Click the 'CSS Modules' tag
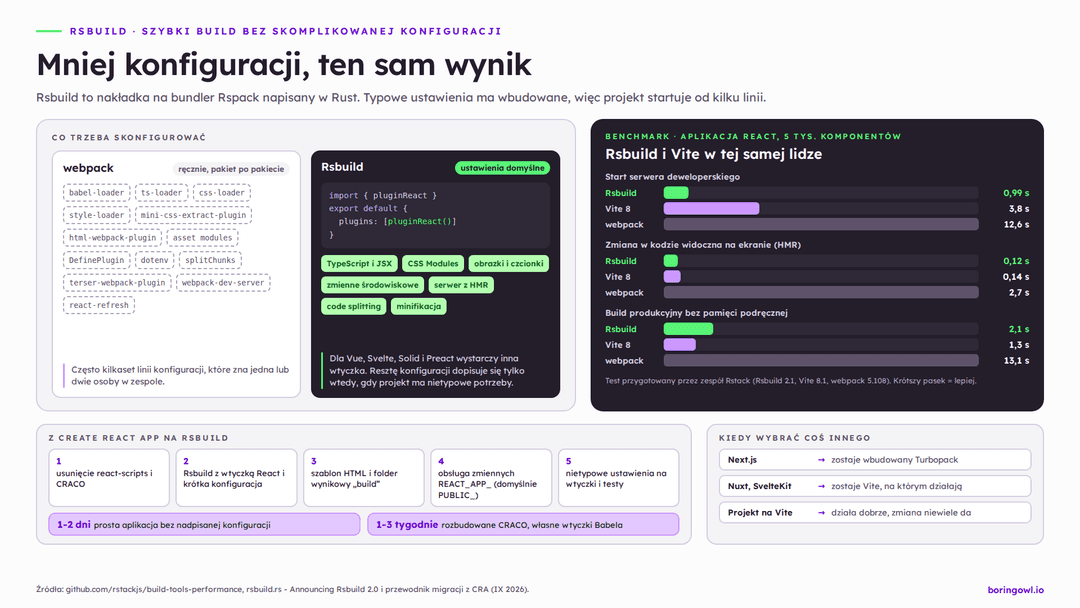 pyautogui.click(x=433, y=264)
